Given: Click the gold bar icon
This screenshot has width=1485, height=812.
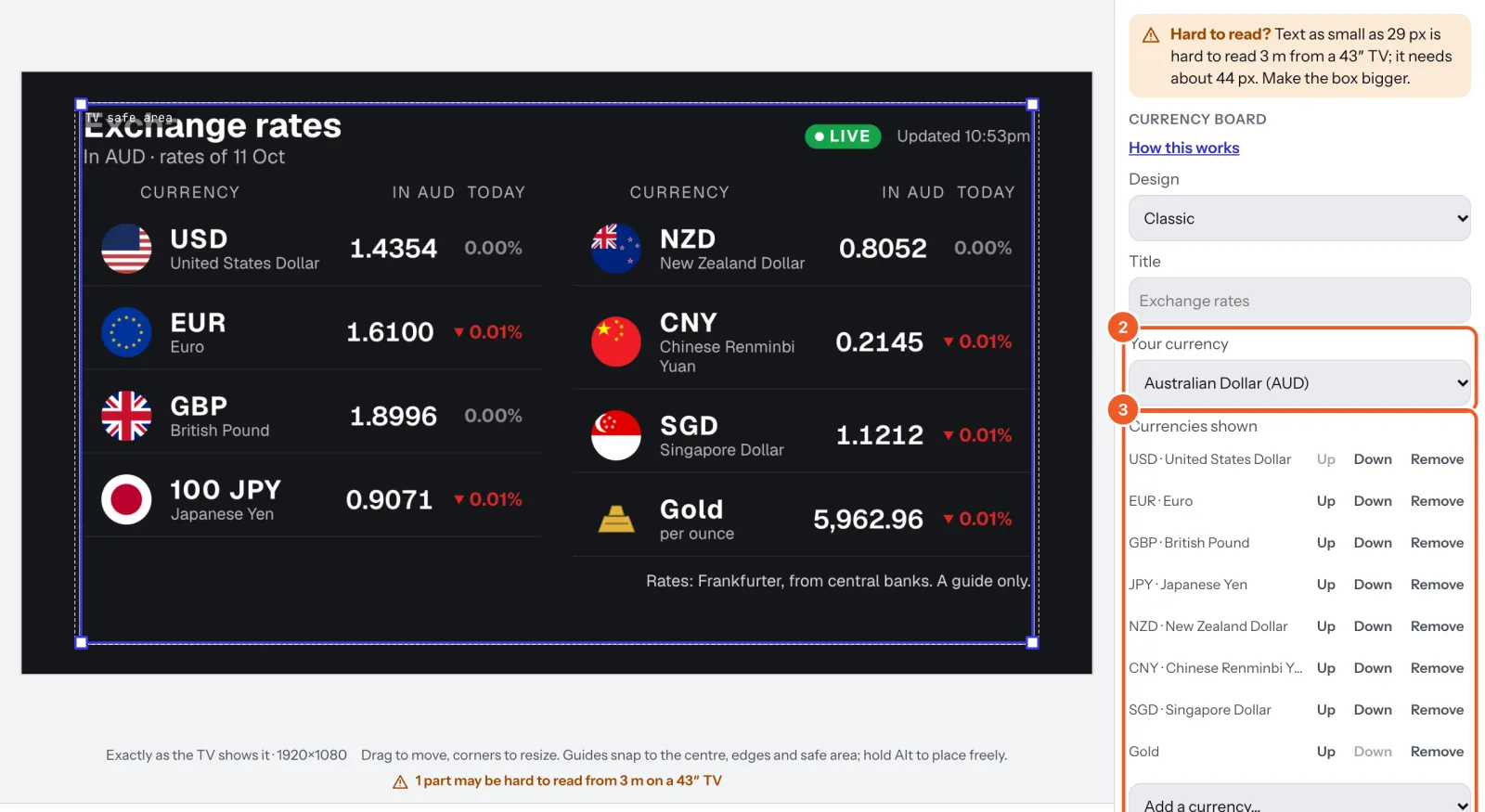Looking at the screenshot, I should click(x=616, y=519).
